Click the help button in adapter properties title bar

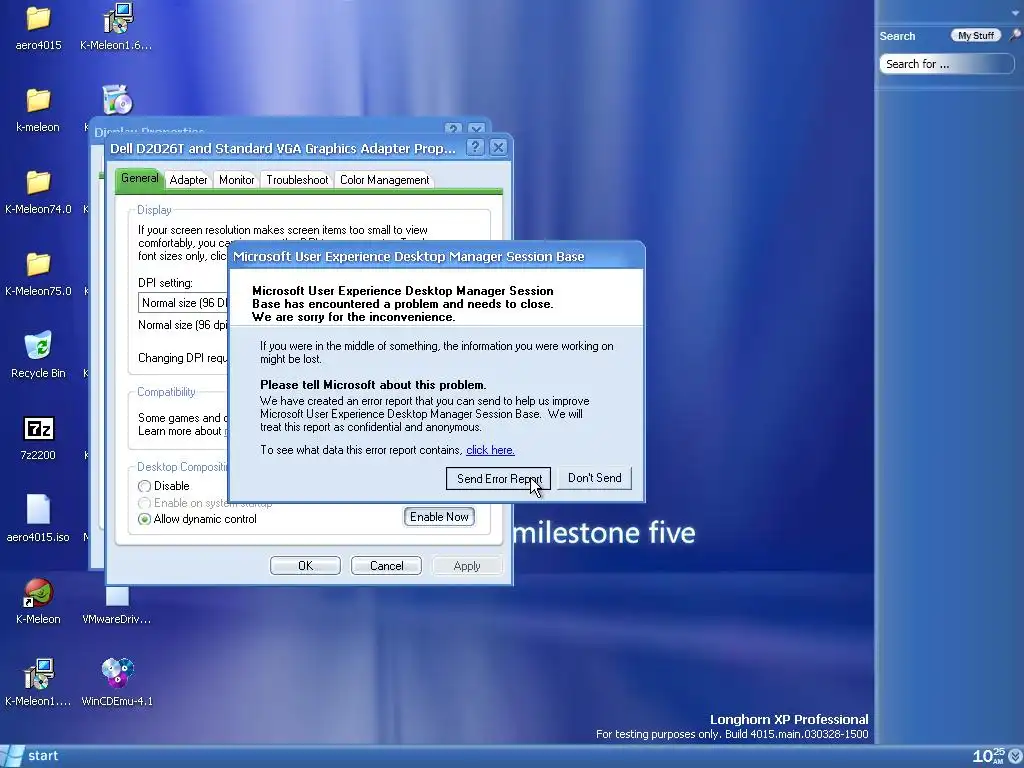[475, 148]
